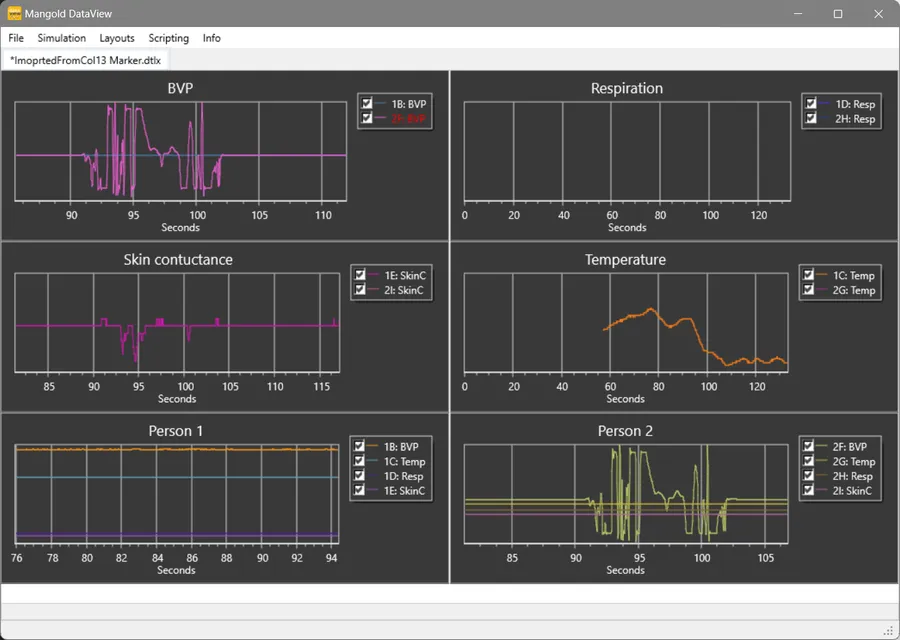Screen dimensions: 900x640
Task: Open the File menu
Action: 15,38
